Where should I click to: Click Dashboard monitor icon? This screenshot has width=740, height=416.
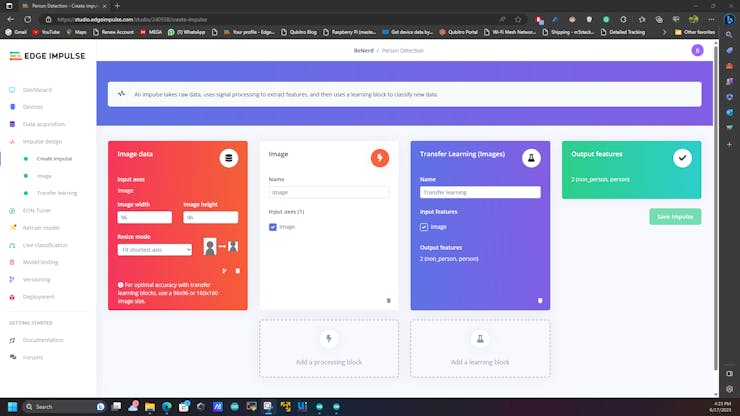coord(12,90)
